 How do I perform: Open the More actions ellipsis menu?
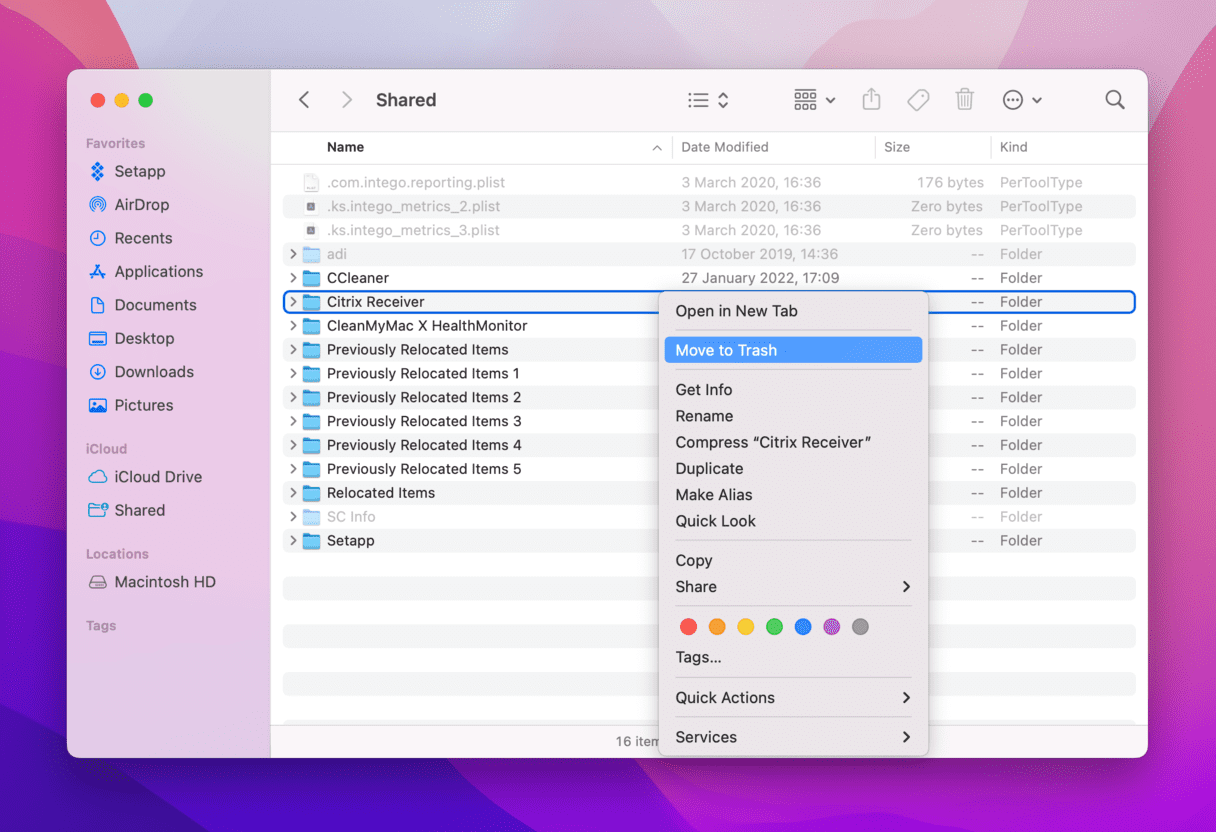tap(1022, 100)
